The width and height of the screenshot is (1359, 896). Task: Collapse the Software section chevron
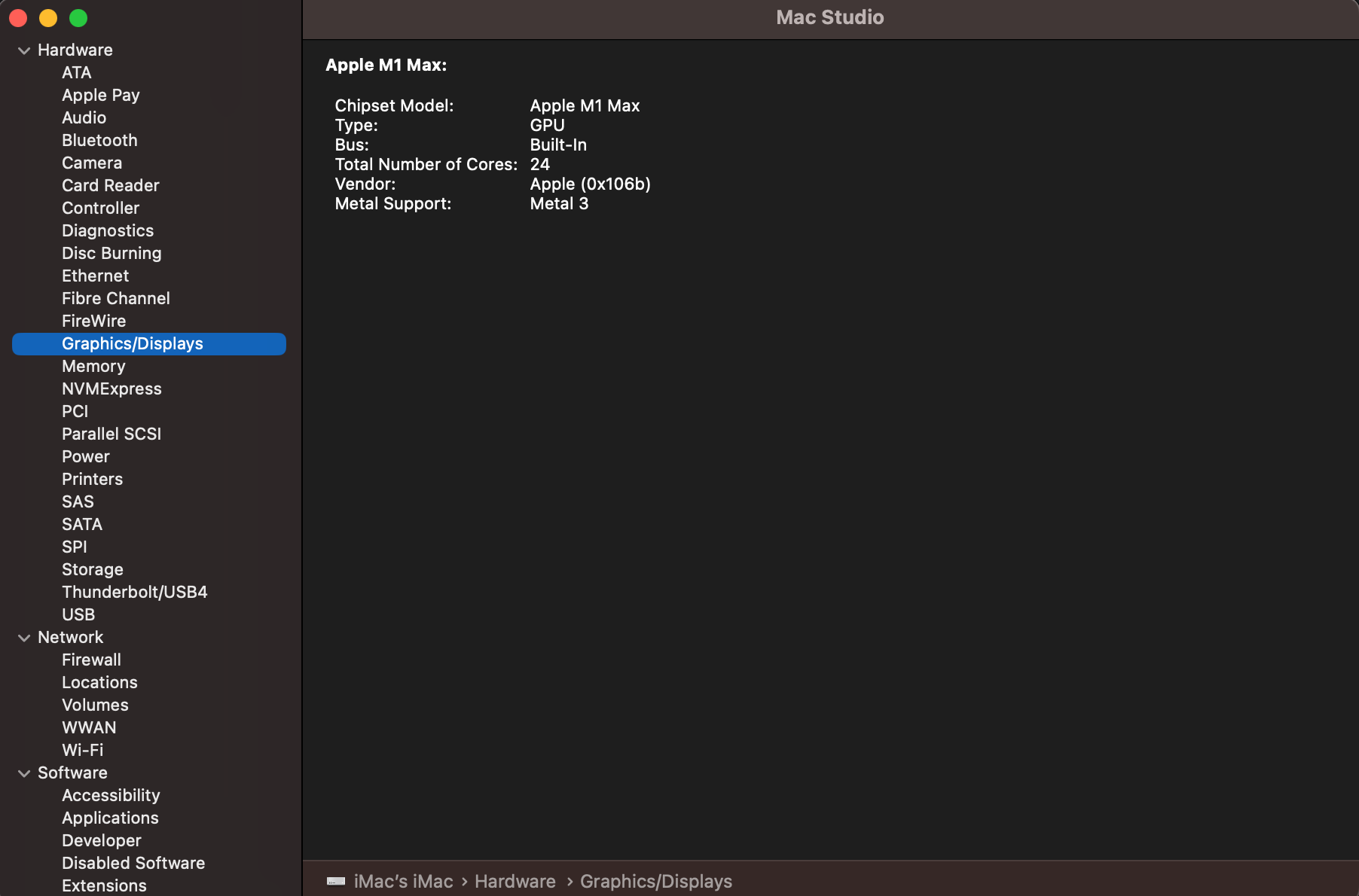click(24, 773)
